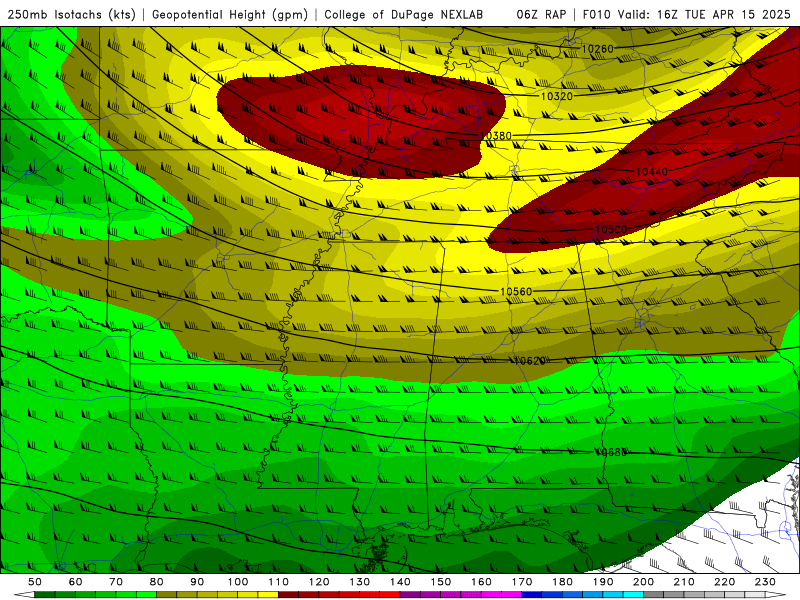800x600 pixels.
Task: Click the 10320 height contour label
Action: 557,96
